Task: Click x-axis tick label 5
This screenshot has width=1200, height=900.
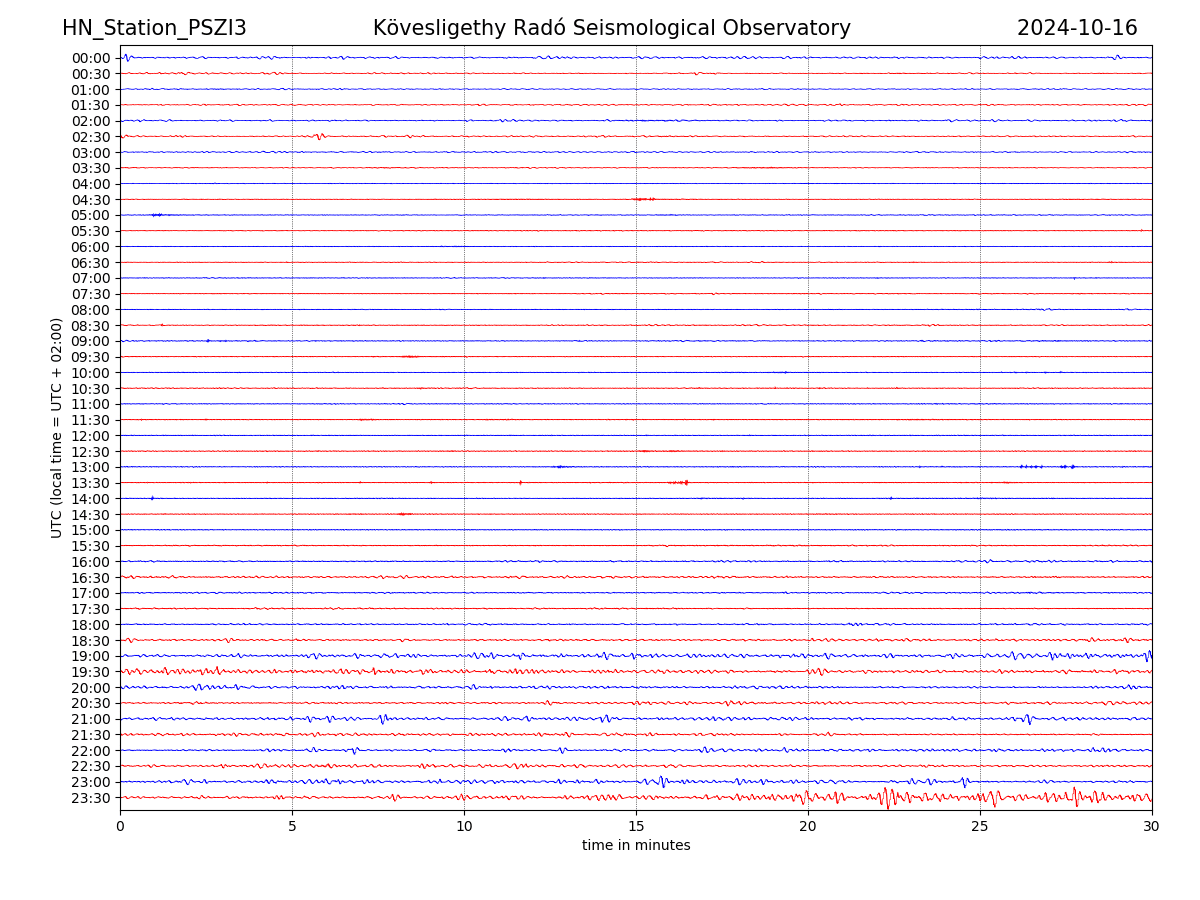Action: click(x=292, y=826)
